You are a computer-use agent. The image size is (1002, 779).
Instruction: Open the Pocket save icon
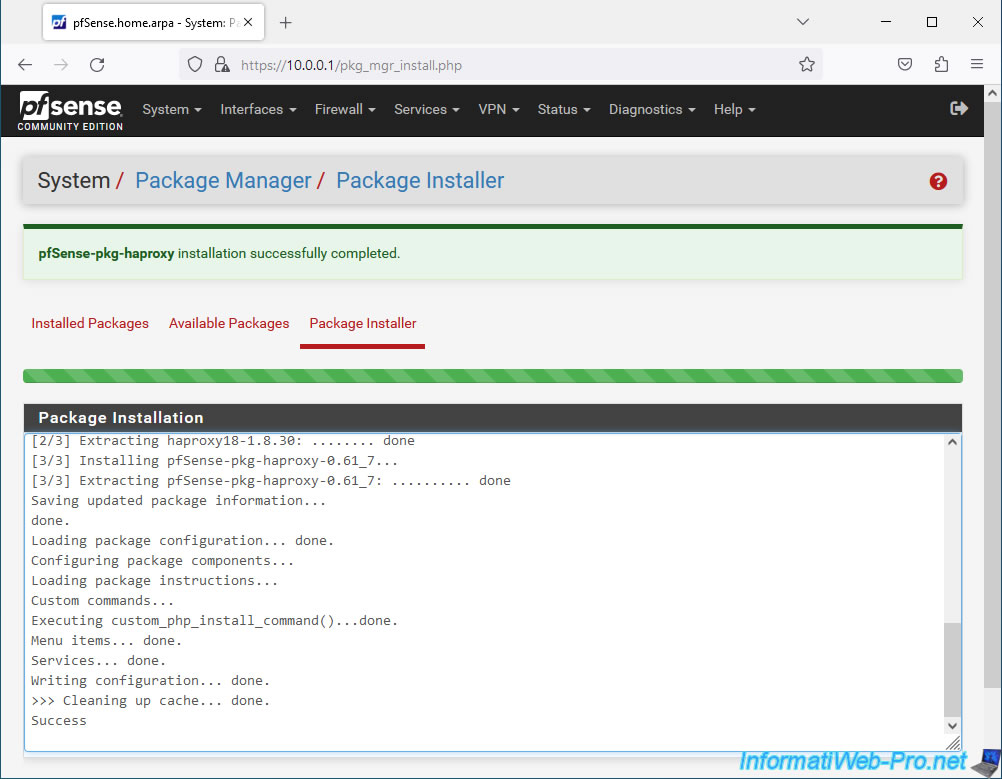[x=905, y=65]
